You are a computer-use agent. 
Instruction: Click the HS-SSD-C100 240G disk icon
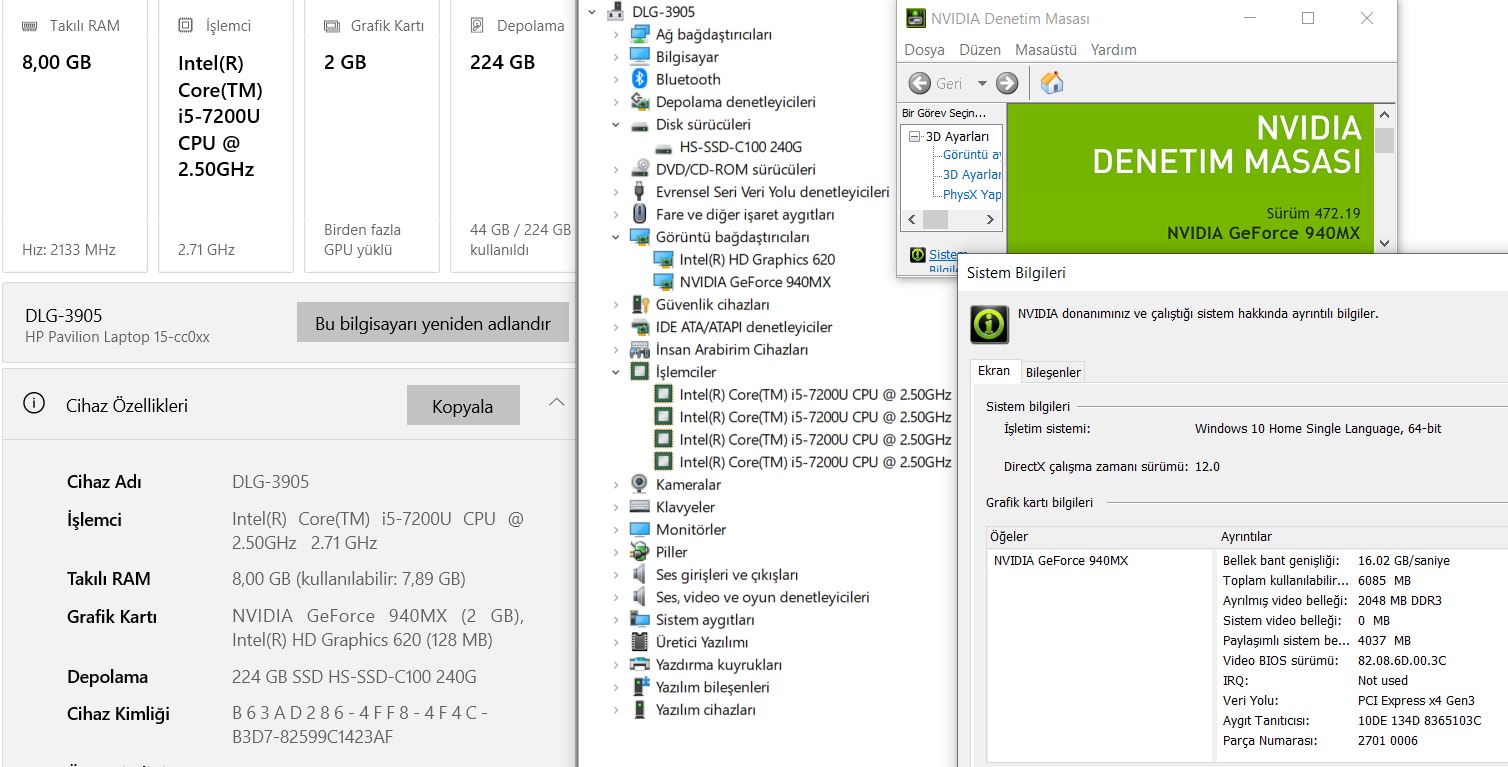[663, 147]
